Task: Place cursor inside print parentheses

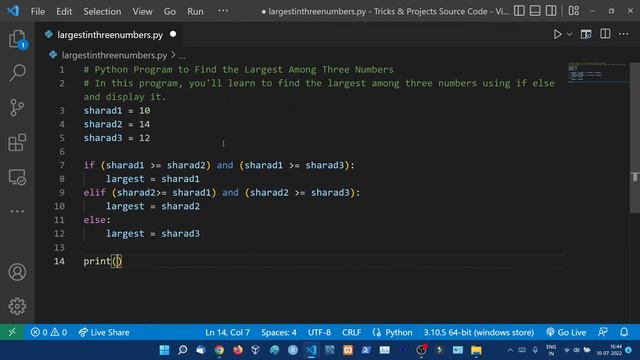Action: coord(117,261)
